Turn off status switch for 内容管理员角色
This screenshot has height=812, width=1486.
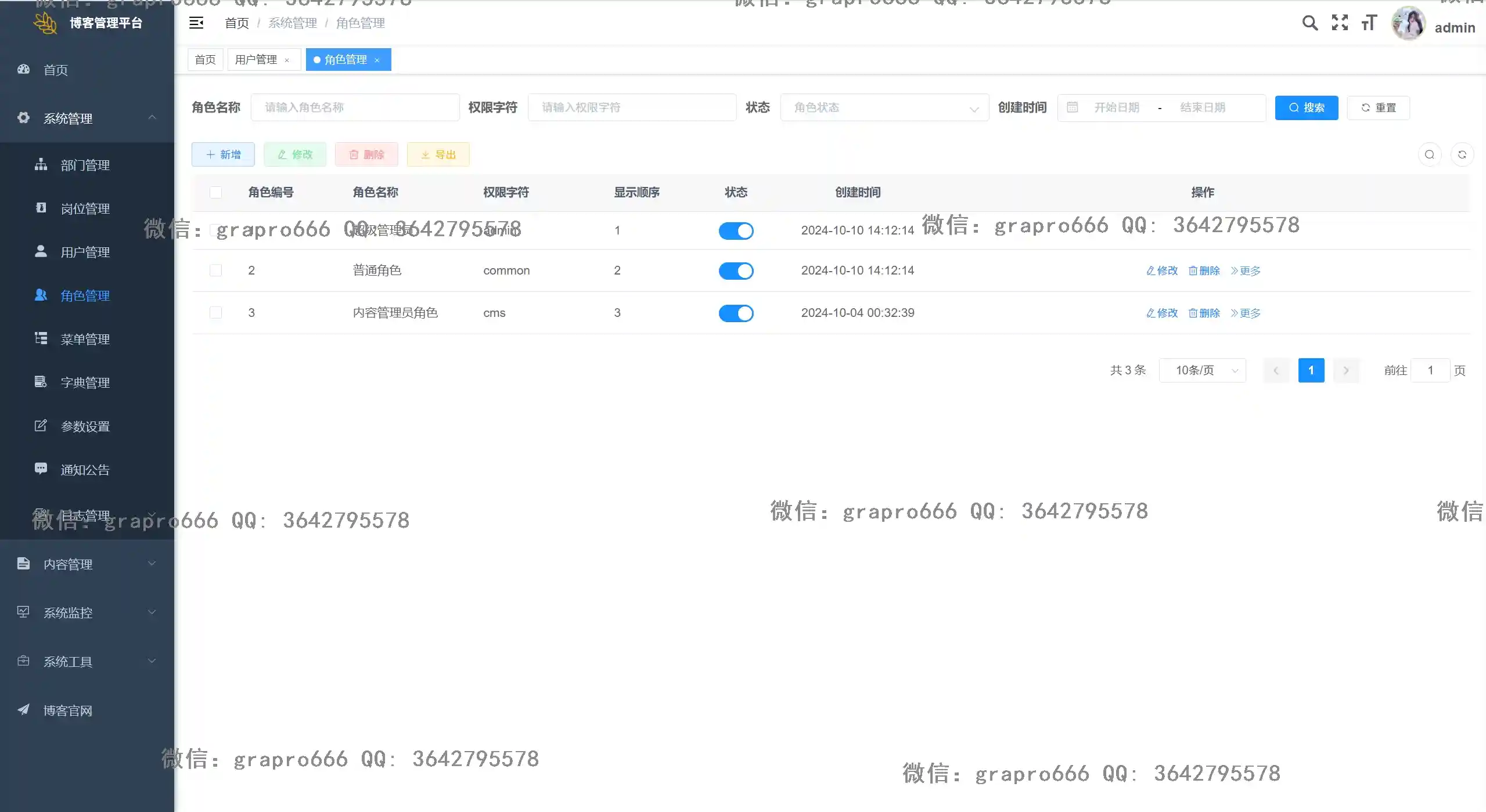click(x=735, y=313)
